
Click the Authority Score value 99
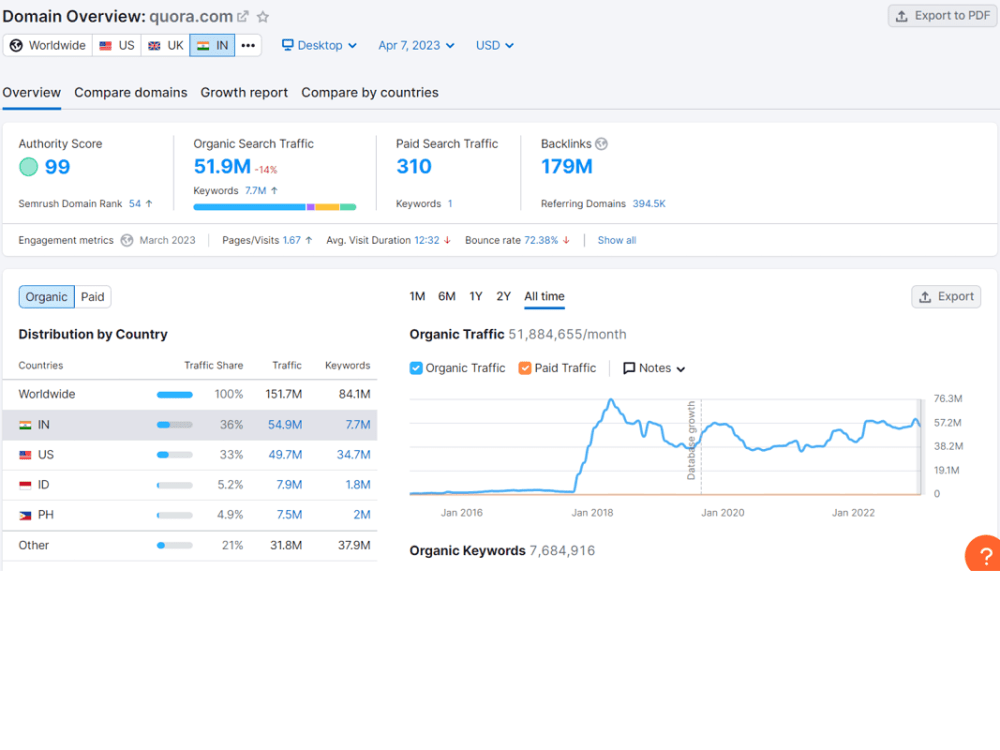[x=57, y=167]
